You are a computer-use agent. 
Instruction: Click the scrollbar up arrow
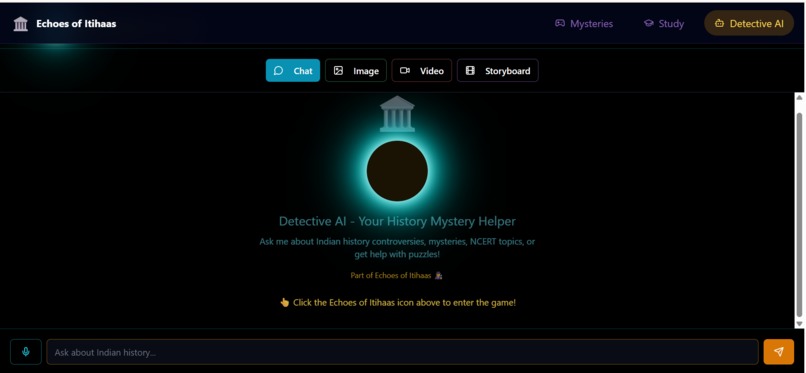tap(799, 98)
